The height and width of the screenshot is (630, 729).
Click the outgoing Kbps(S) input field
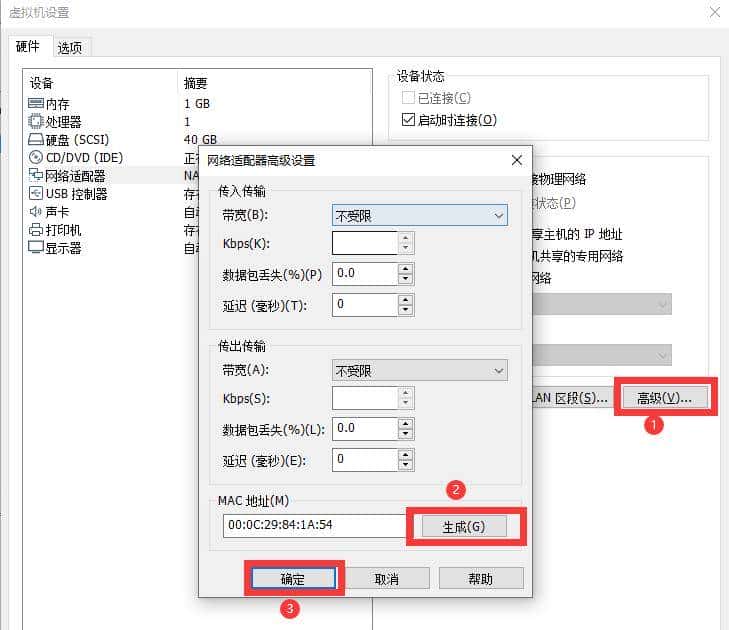pos(365,398)
